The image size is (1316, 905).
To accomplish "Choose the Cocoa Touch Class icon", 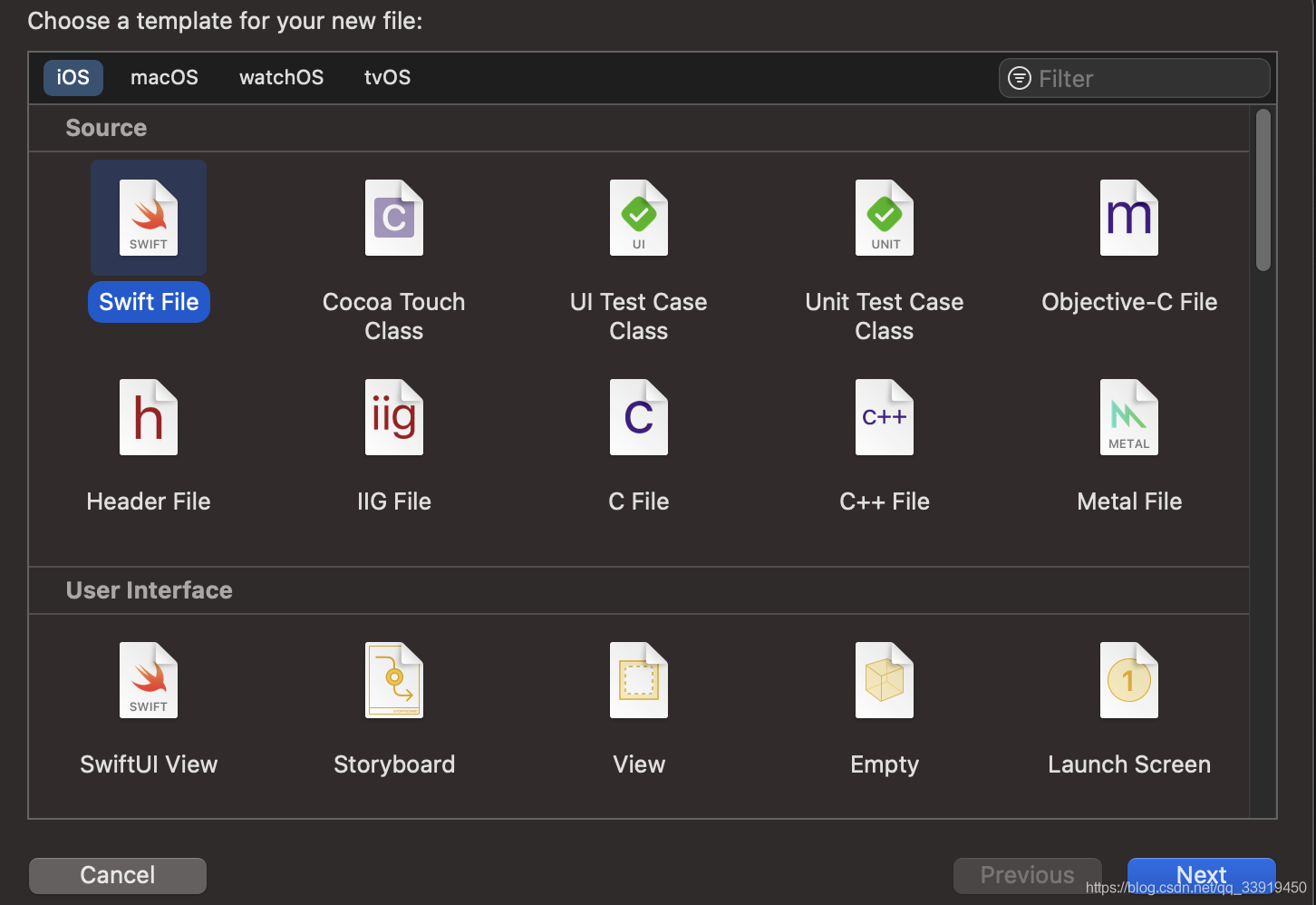I will pyautogui.click(x=394, y=218).
